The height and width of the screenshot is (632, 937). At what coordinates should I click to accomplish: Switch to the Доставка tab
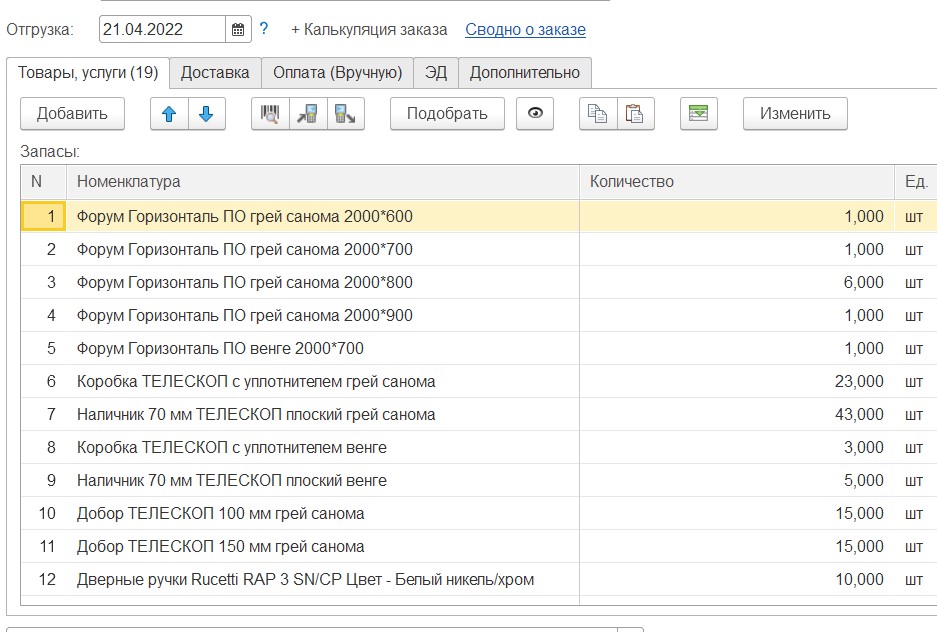[x=215, y=72]
